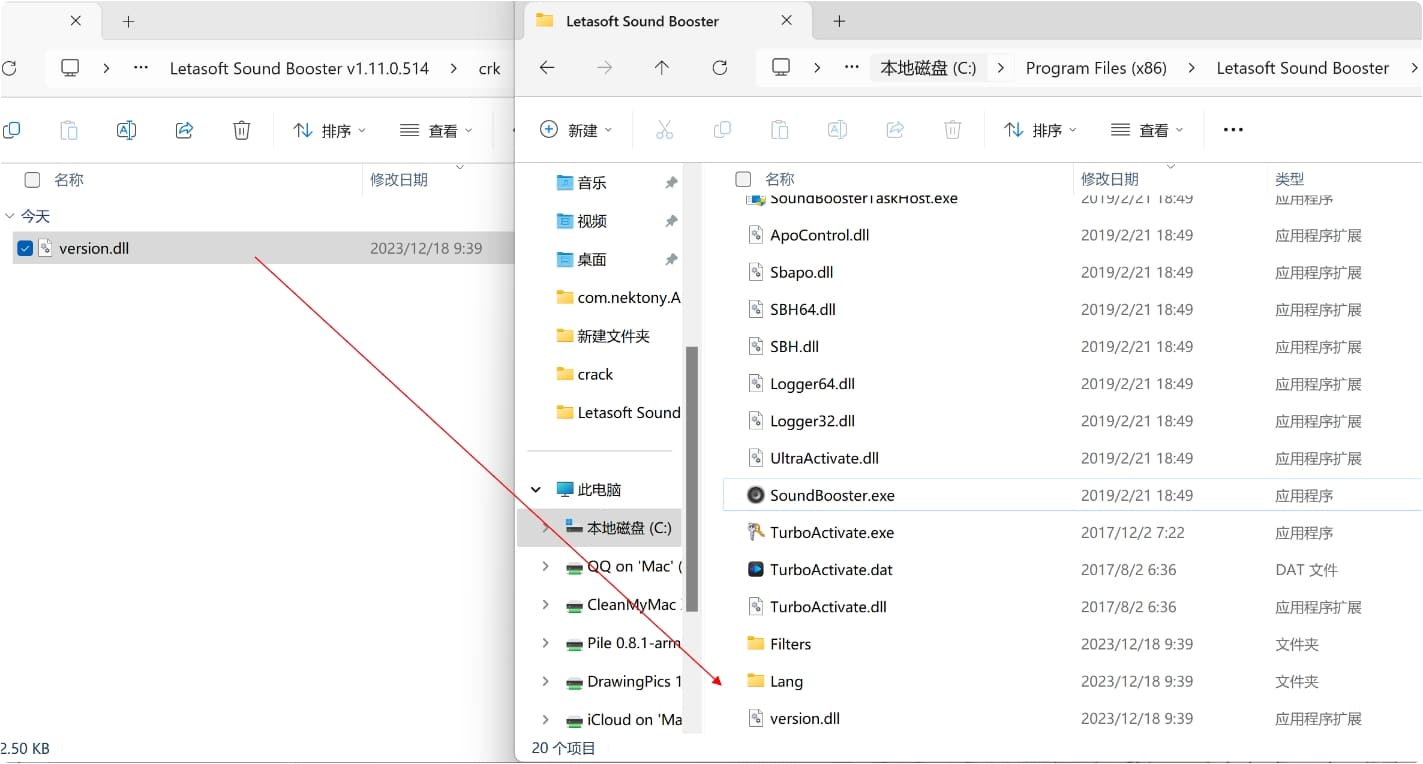Image resolution: width=1423 pixels, height=764 pixels.
Task: Click rename icon in the left crk window
Action: click(x=126, y=130)
